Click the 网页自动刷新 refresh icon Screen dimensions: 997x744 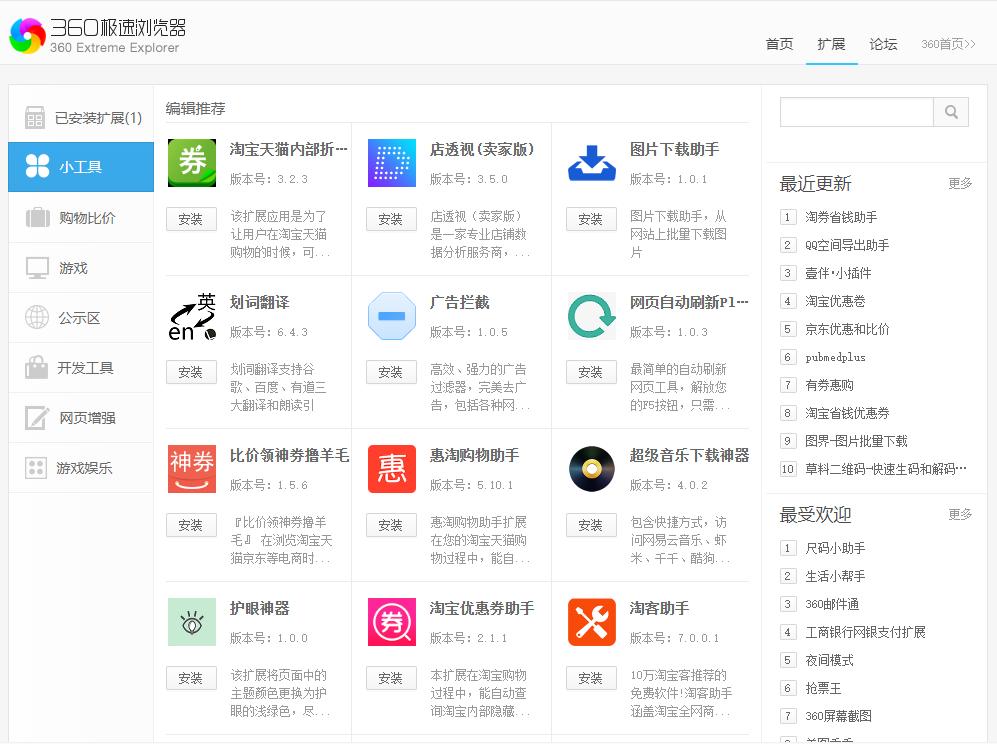[x=590, y=316]
